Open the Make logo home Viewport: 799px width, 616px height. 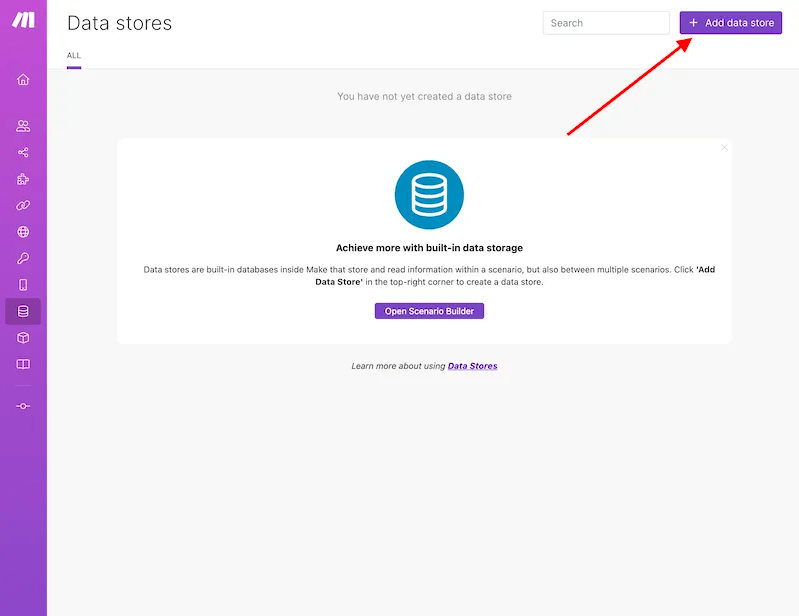pyautogui.click(x=23, y=20)
